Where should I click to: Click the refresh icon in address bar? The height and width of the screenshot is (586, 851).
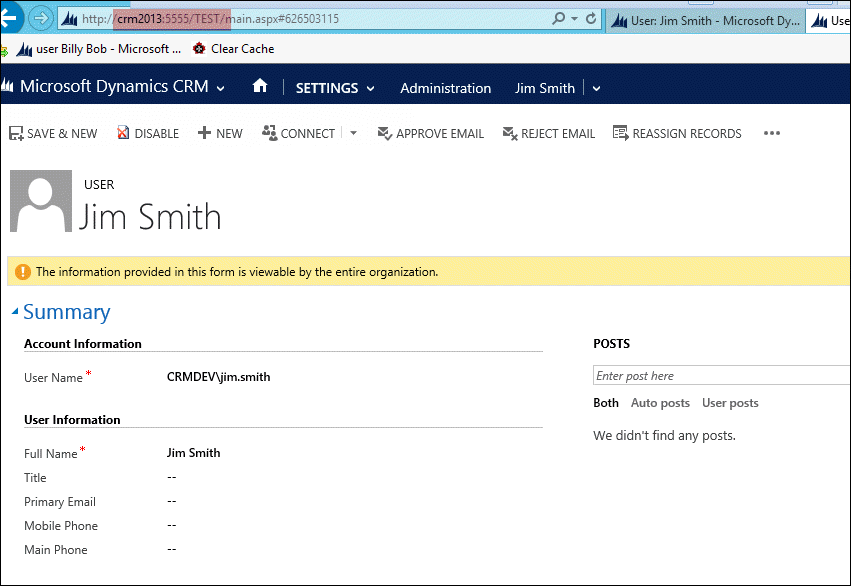click(x=591, y=18)
